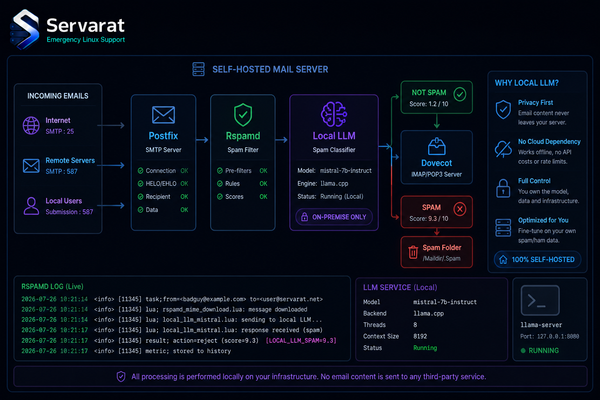Click the Full Control padlock icon
Image resolution: width=600 pixels, height=400 pixels.
503,188
